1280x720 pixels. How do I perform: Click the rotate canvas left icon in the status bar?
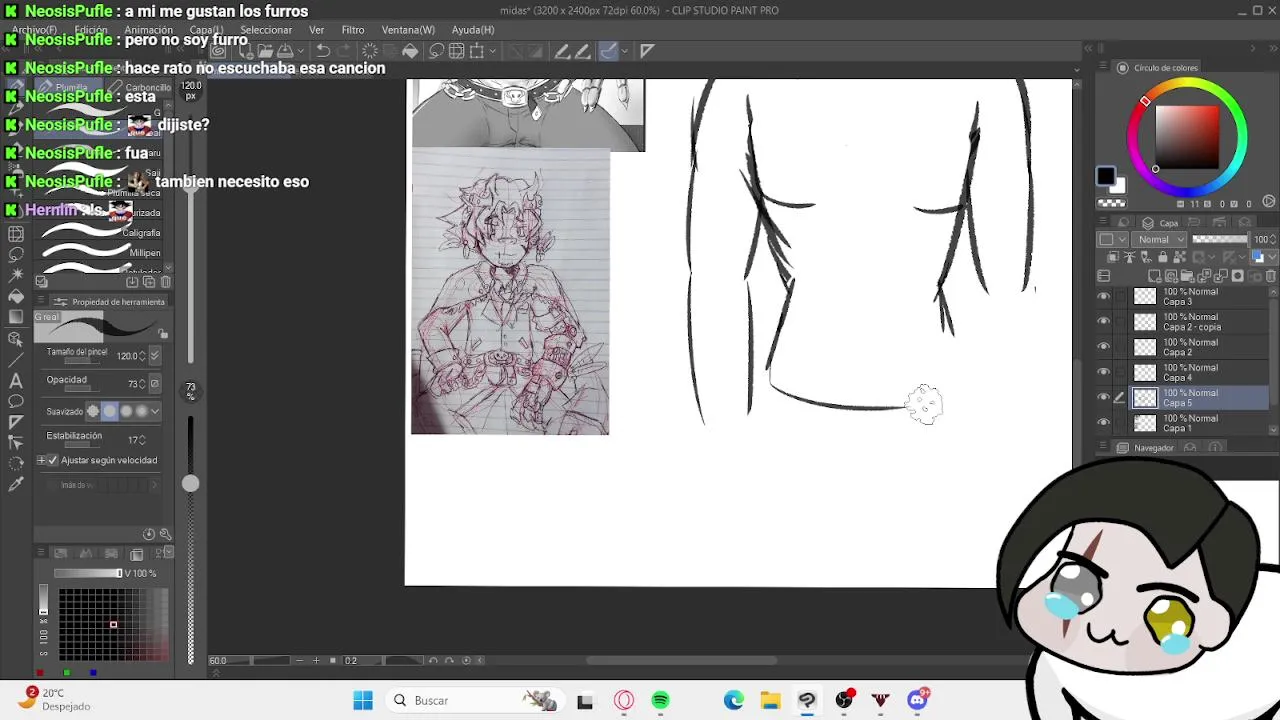point(433,660)
